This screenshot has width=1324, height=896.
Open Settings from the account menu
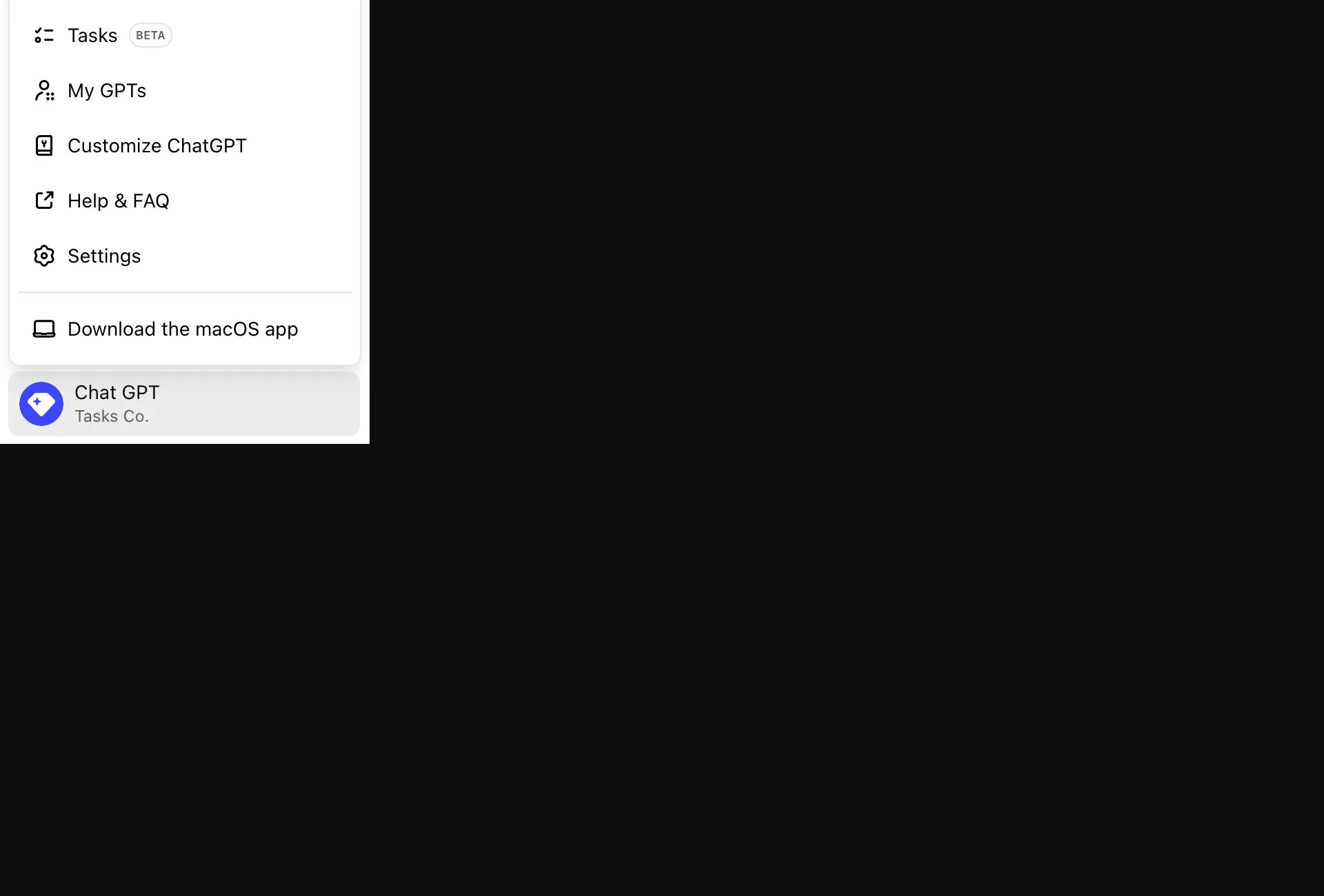click(x=185, y=256)
